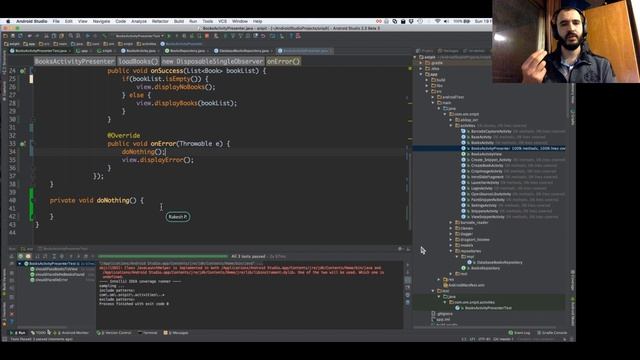Open the Refactor menu

pos(160,21)
